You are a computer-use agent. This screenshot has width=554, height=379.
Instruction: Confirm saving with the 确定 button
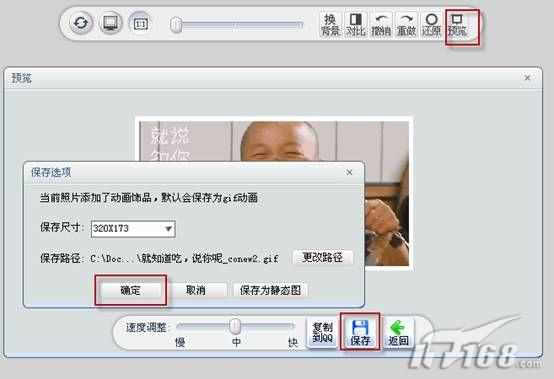coord(130,290)
